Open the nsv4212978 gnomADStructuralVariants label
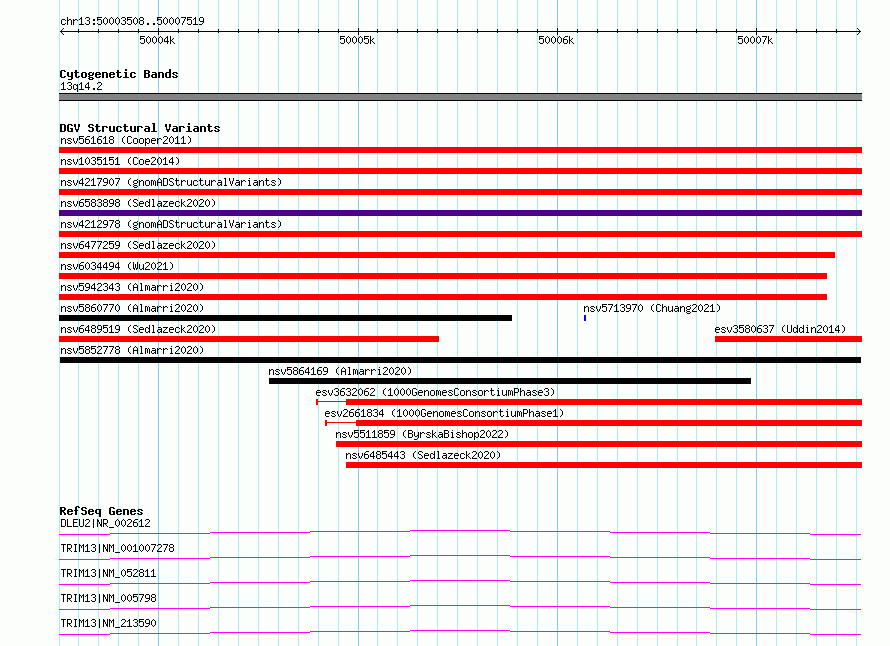The image size is (890, 646). 171,224
